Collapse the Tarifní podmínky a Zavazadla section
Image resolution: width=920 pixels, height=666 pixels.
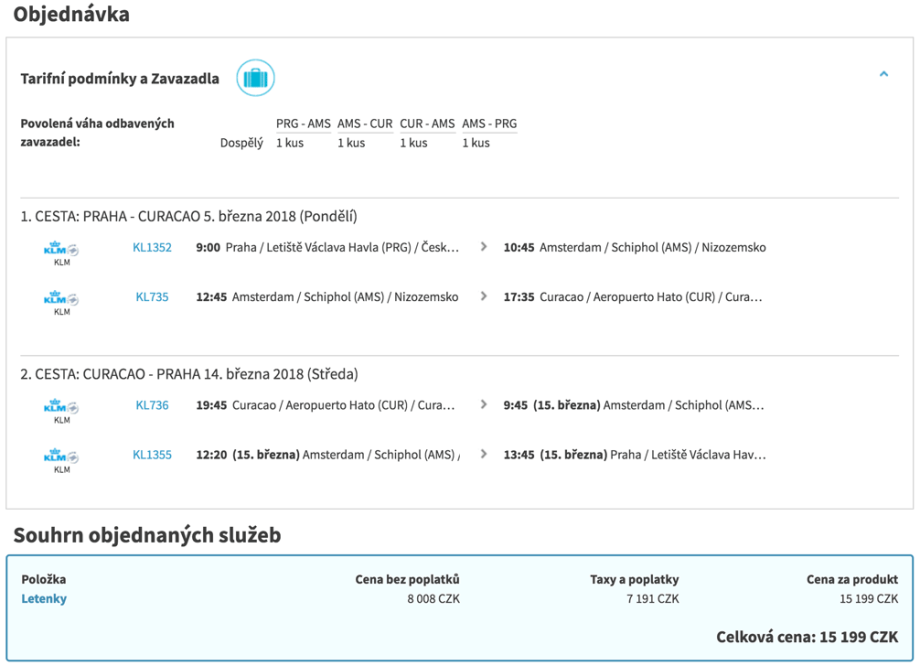[x=883, y=74]
